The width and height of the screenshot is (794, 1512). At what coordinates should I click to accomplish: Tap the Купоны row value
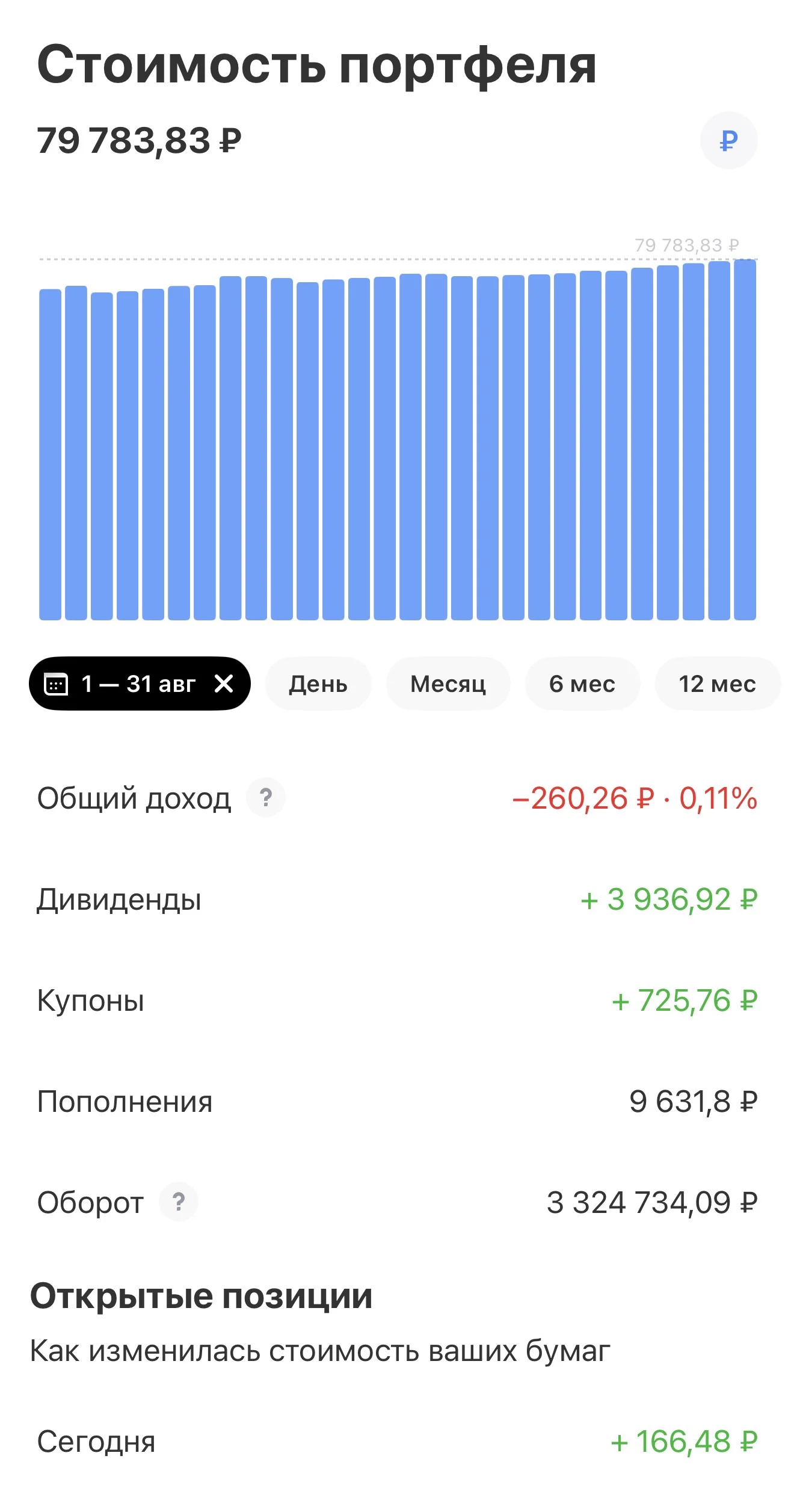pos(684,1001)
